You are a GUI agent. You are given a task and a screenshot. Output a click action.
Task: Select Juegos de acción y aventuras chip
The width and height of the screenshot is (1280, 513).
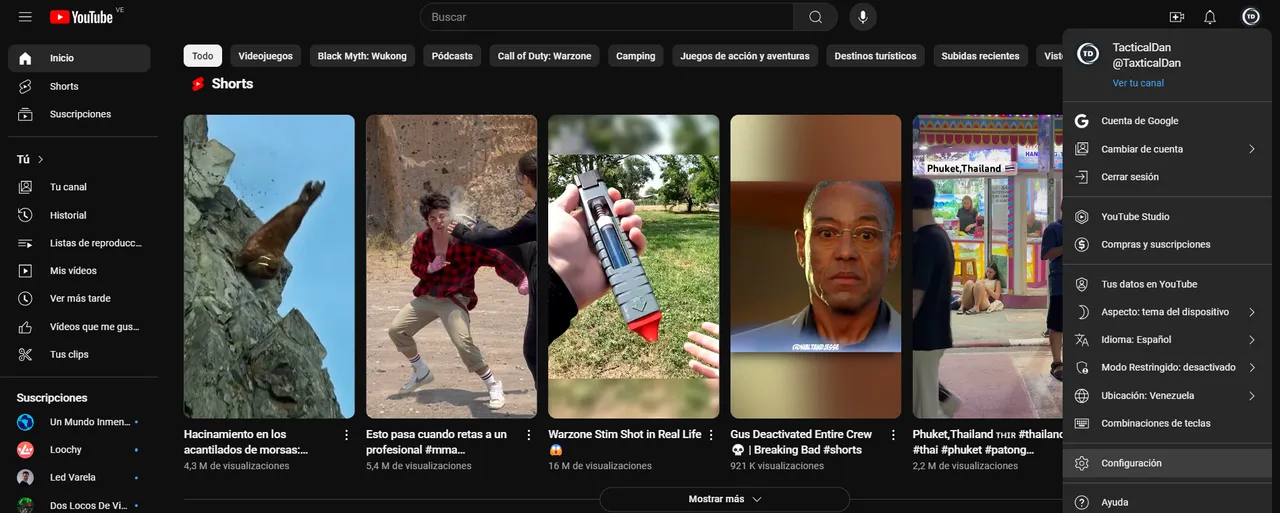745,56
